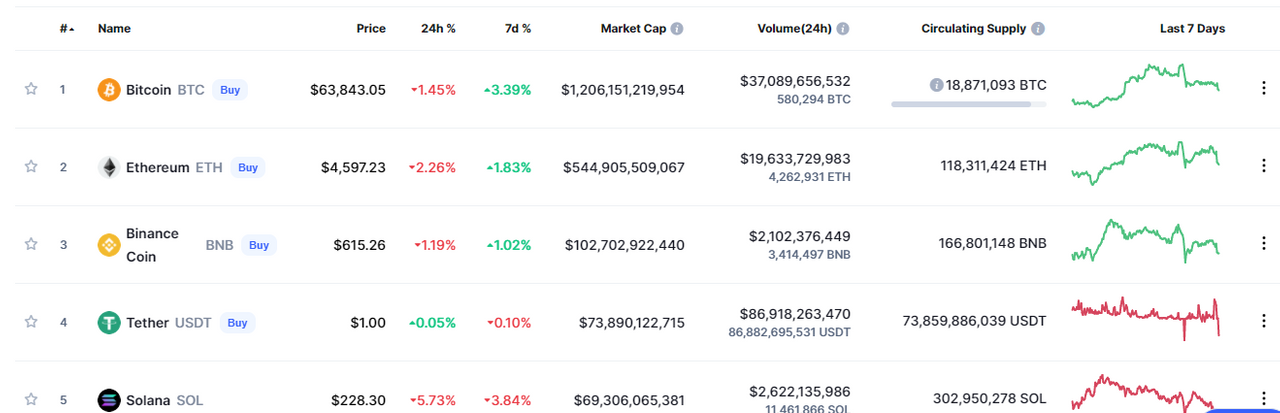This screenshot has width=1280, height=413.
Task: Open the three-dot menu for Binance Coin
Action: pos(1263,243)
